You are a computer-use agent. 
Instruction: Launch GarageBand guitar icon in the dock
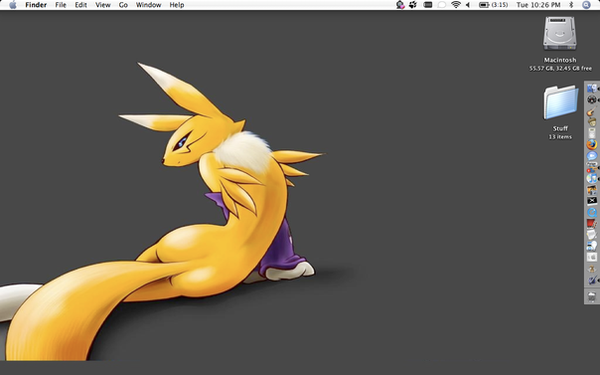coord(592,112)
